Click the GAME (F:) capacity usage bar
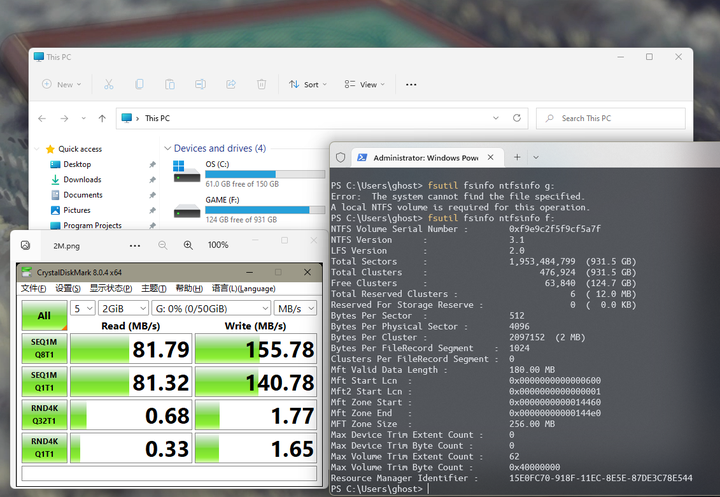The image size is (720, 497). 265,210
